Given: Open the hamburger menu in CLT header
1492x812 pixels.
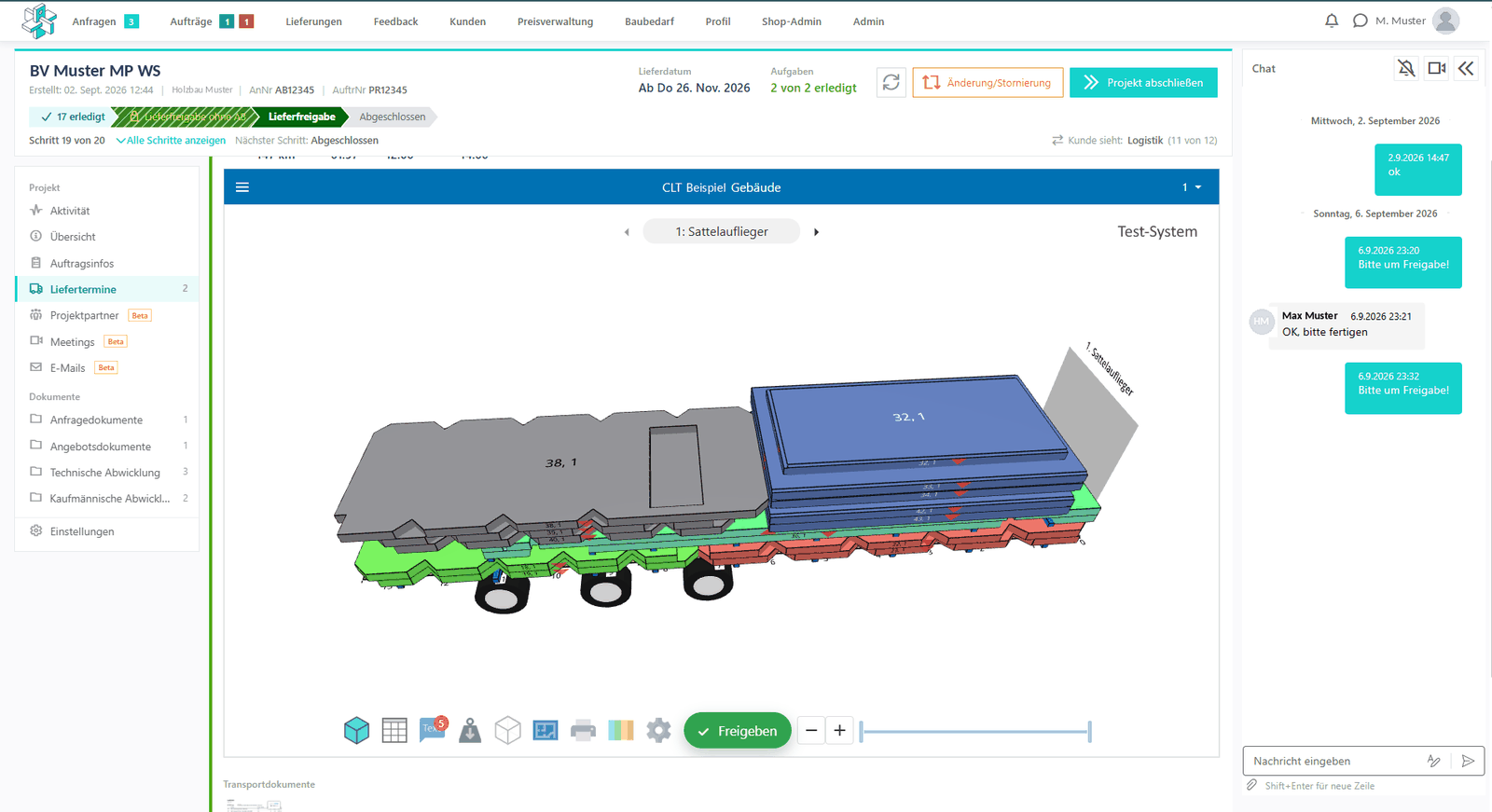Looking at the screenshot, I should click(x=242, y=187).
